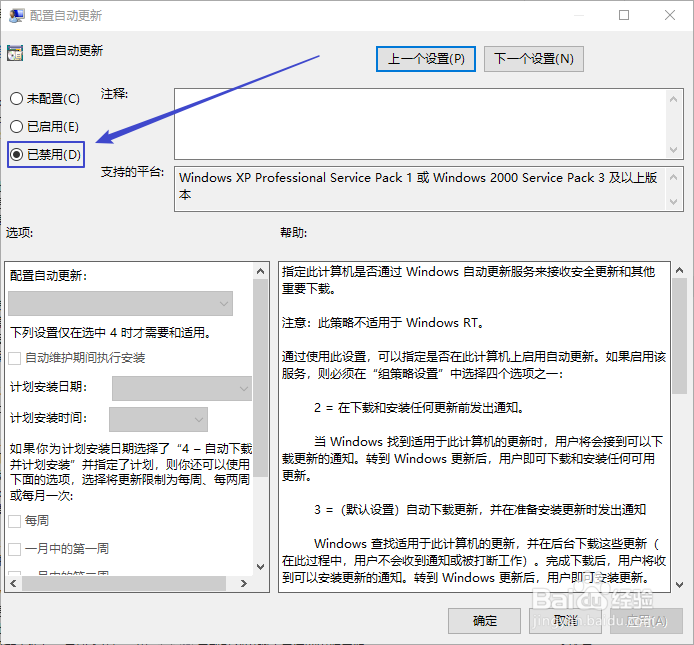Click the help panel vertical scrollbar thumb

point(679,336)
